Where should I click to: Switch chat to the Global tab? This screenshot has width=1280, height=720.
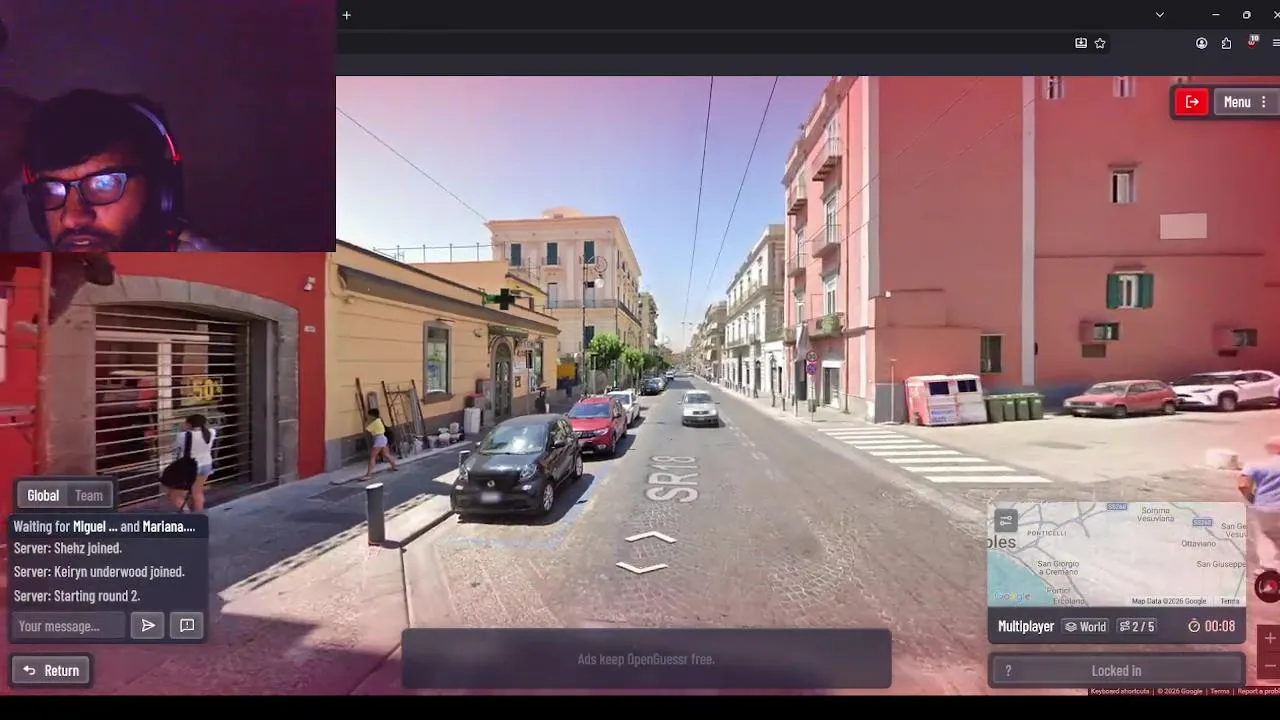(43, 495)
